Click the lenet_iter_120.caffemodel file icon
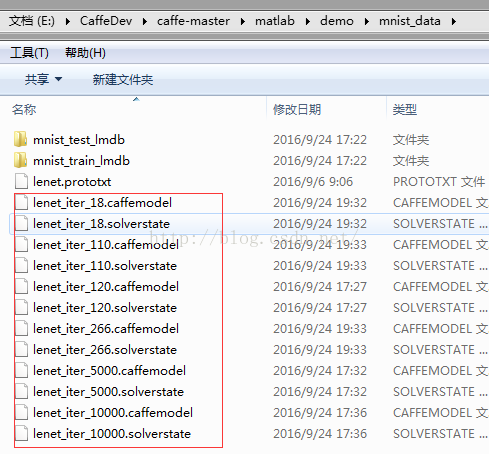 pos(21,286)
